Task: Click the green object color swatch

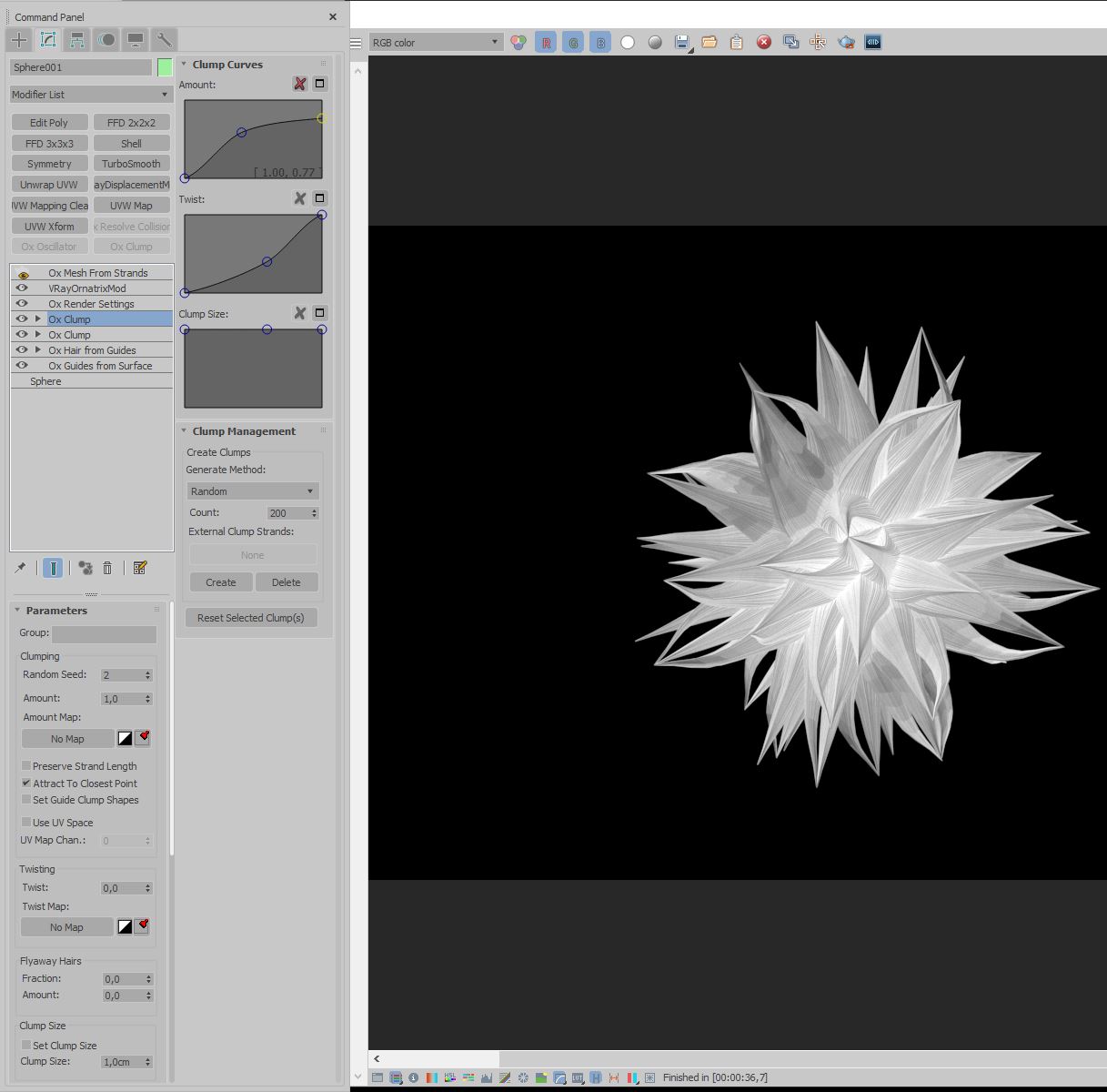Action: 165,67
